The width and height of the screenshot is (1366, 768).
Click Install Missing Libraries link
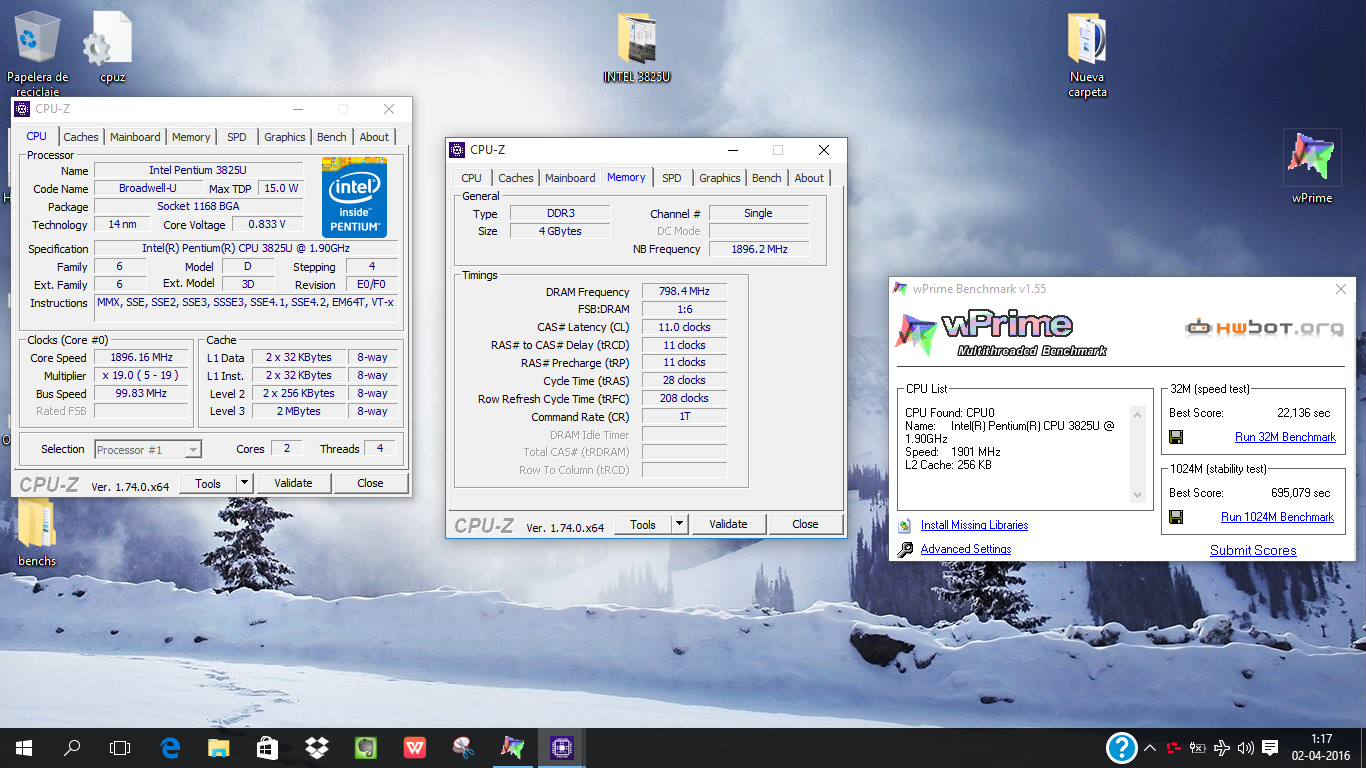coord(974,525)
